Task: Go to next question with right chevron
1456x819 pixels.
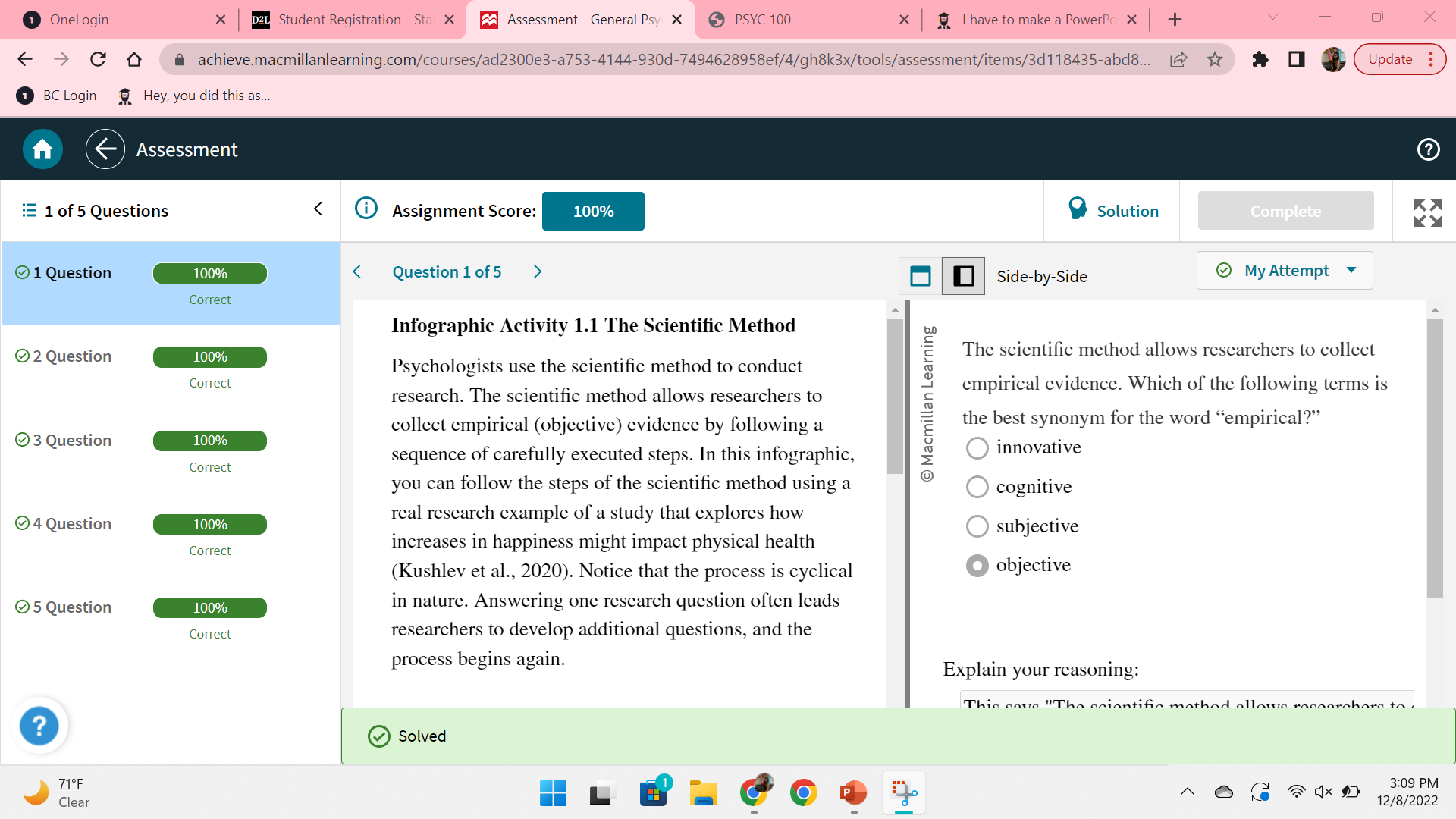Action: (538, 271)
